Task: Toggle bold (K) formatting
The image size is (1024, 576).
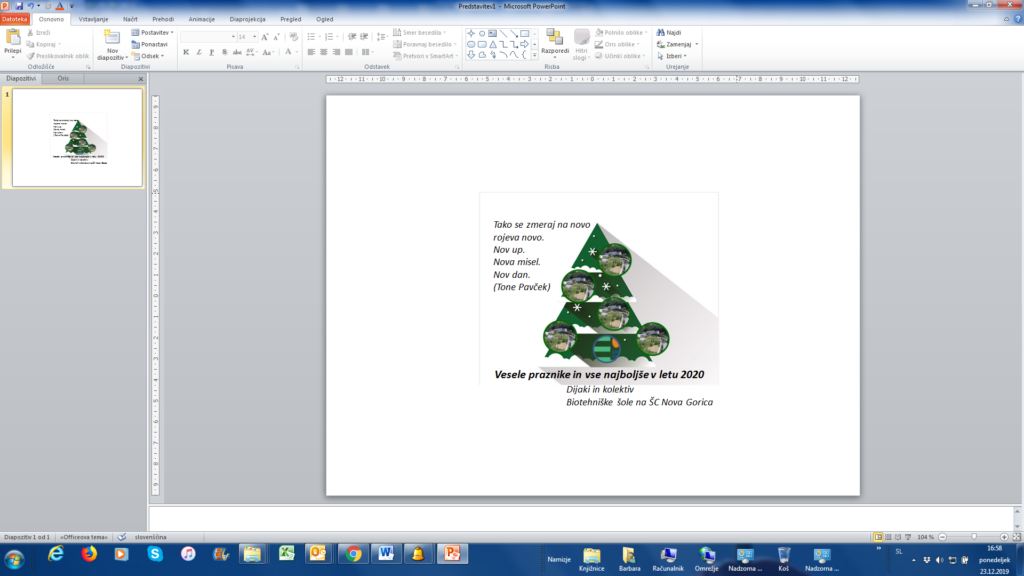Action: tap(186, 52)
